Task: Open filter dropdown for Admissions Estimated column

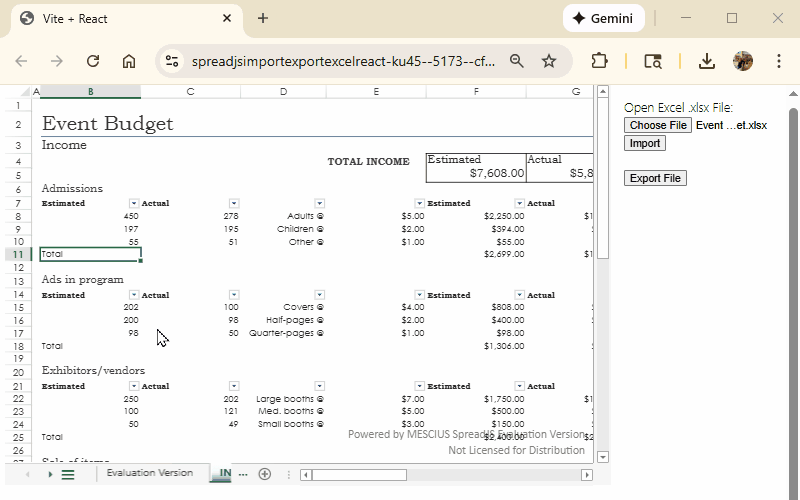Action: coord(134,203)
